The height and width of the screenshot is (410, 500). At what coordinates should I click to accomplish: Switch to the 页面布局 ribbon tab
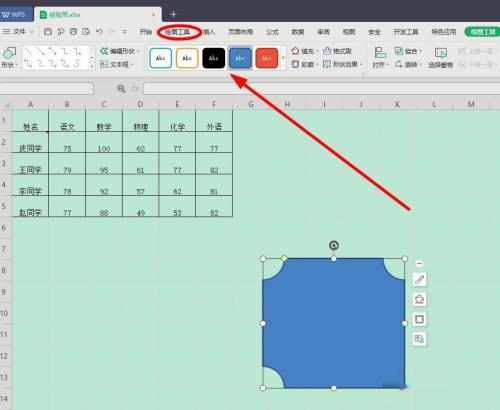point(241,32)
